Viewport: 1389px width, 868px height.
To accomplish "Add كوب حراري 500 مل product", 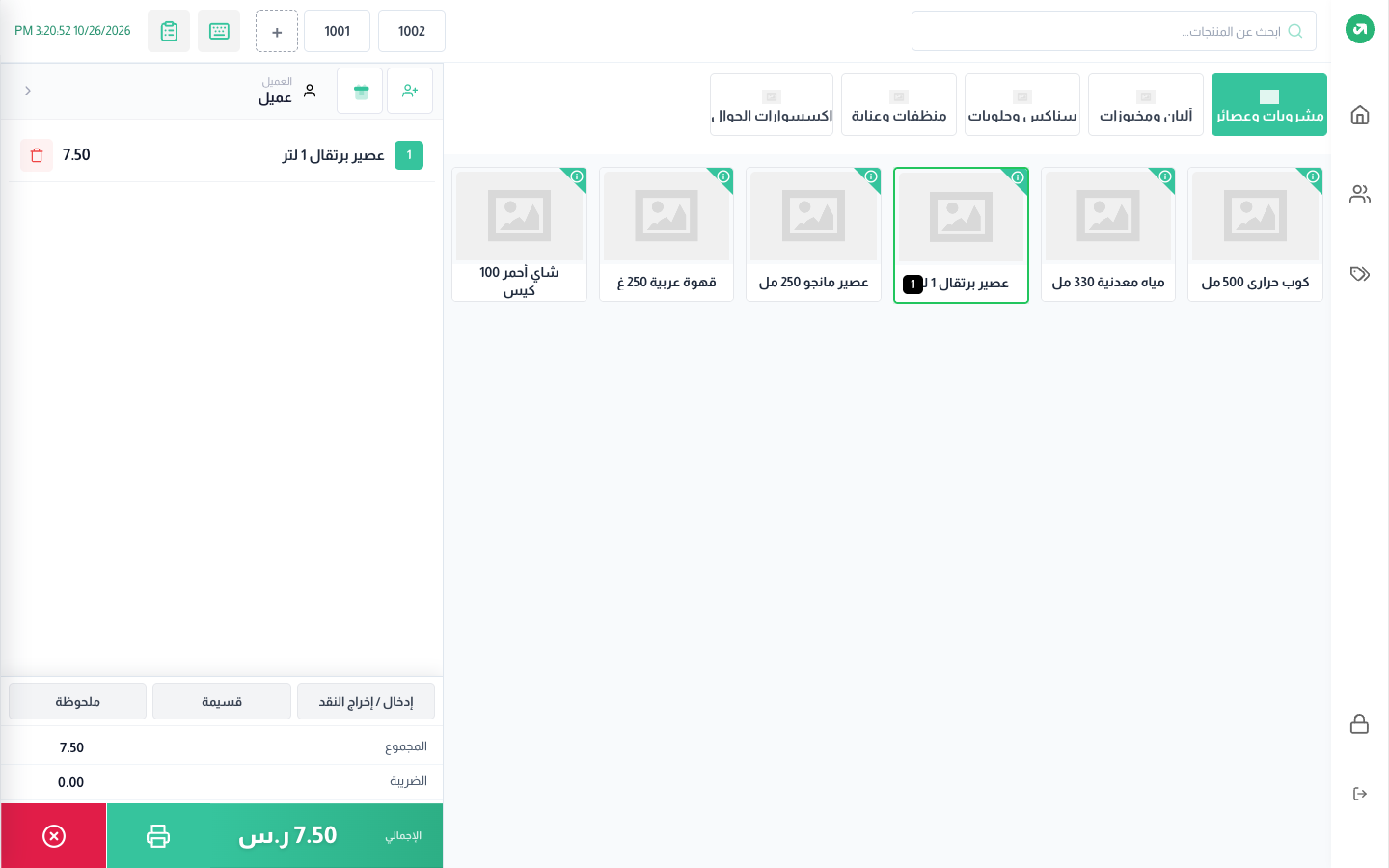I will [1255, 234].
